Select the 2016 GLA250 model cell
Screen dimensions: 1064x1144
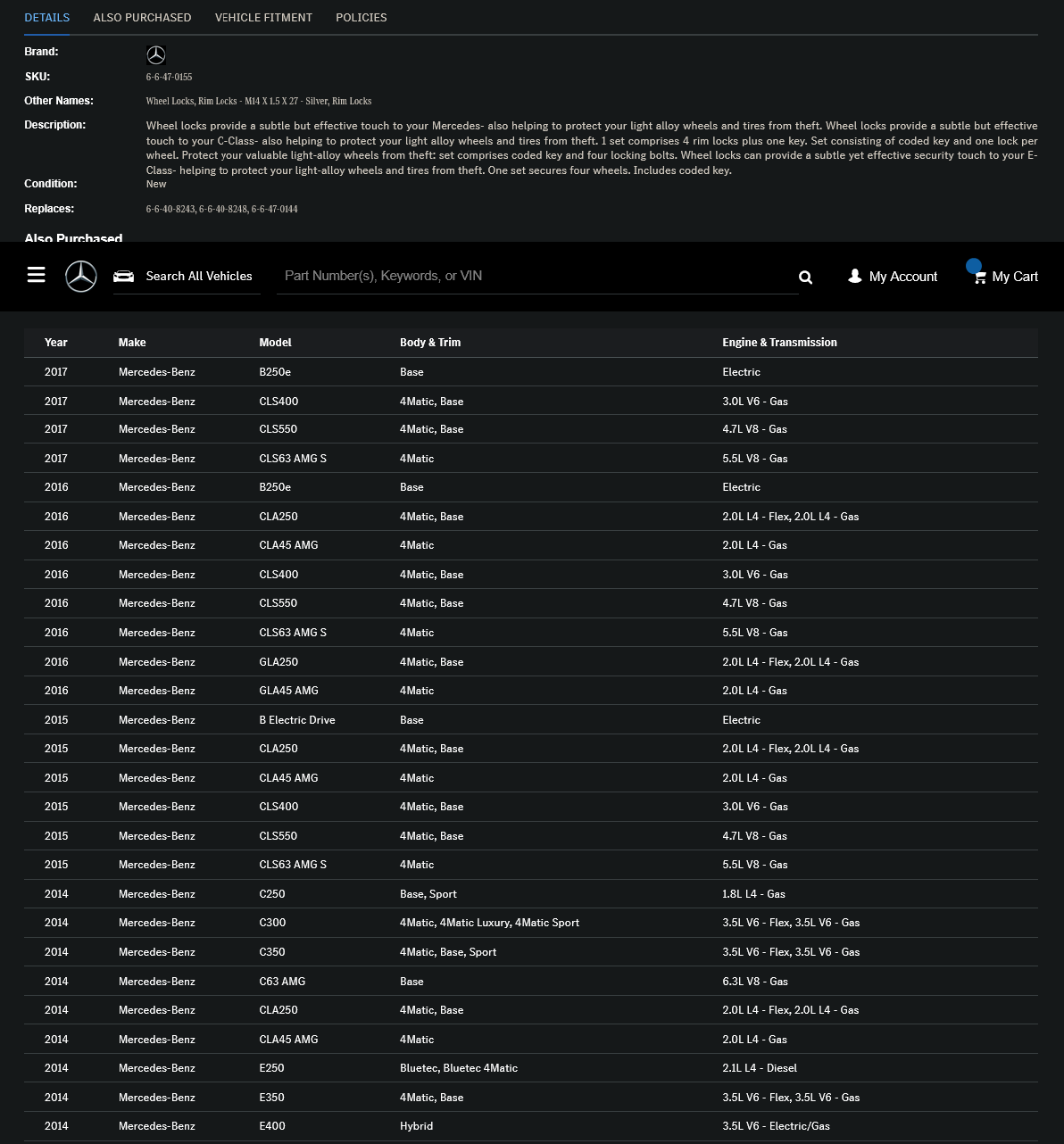[x=278, y=662]
